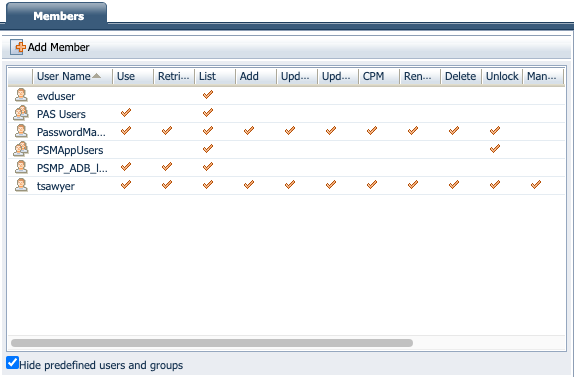Select the tsawyer user icon
This screenshot has height=377, width=580.
pyautogui.click(x=21, y=185)
